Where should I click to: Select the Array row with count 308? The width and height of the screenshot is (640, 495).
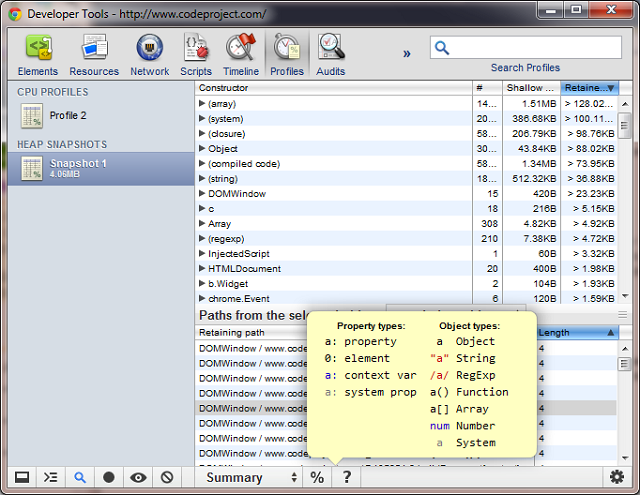[x=406, y=224]
